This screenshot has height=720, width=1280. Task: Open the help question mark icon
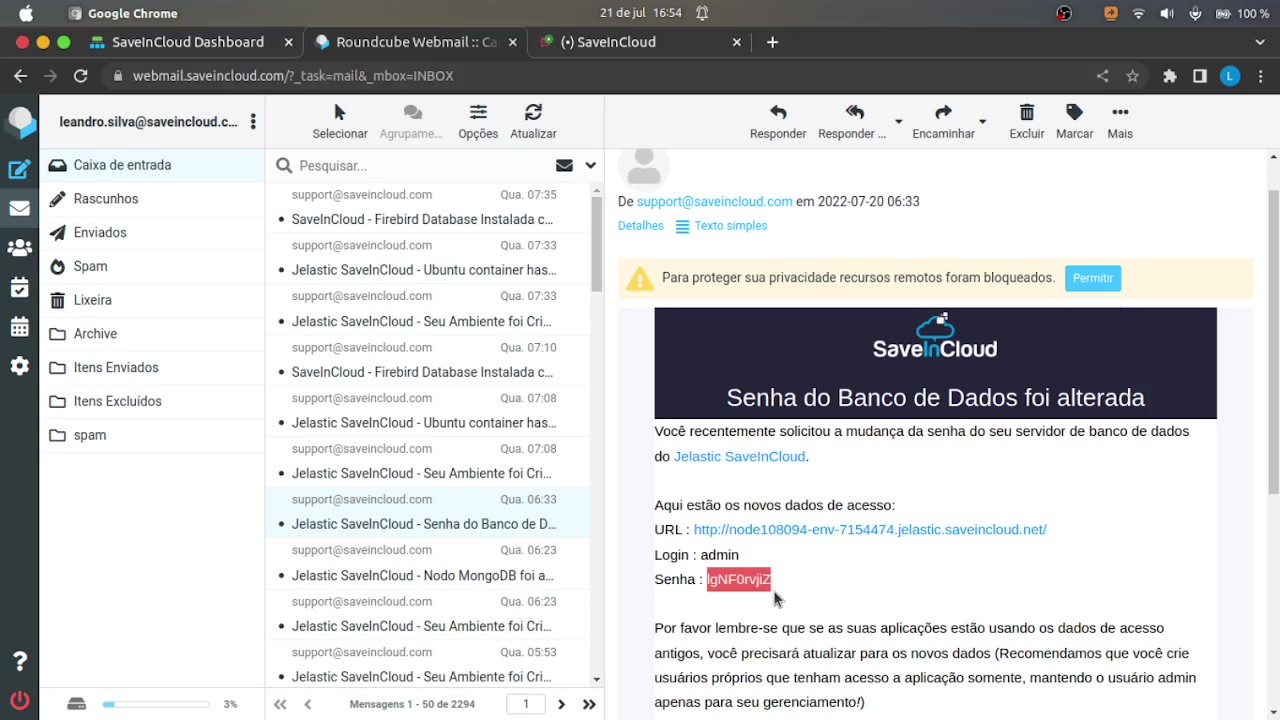[x=19, y=661]
